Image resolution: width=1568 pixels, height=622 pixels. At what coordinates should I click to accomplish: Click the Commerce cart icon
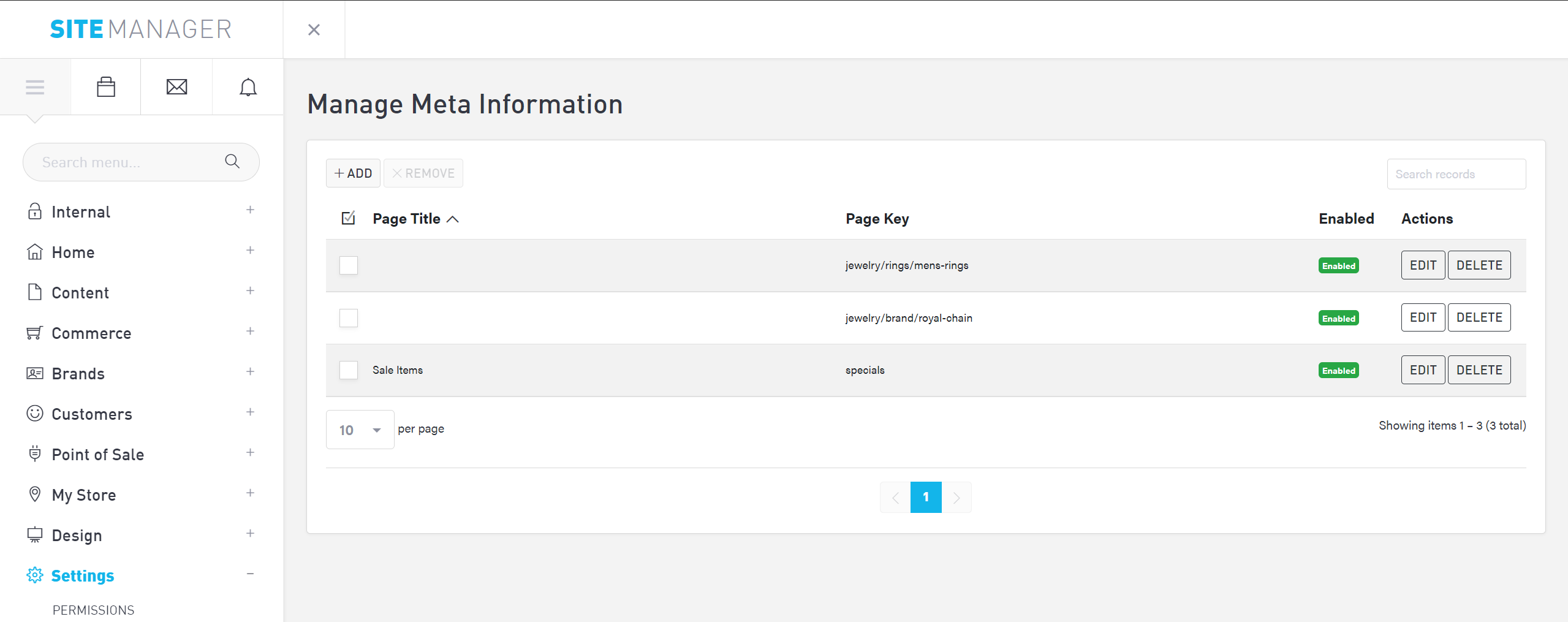[35, 333]
